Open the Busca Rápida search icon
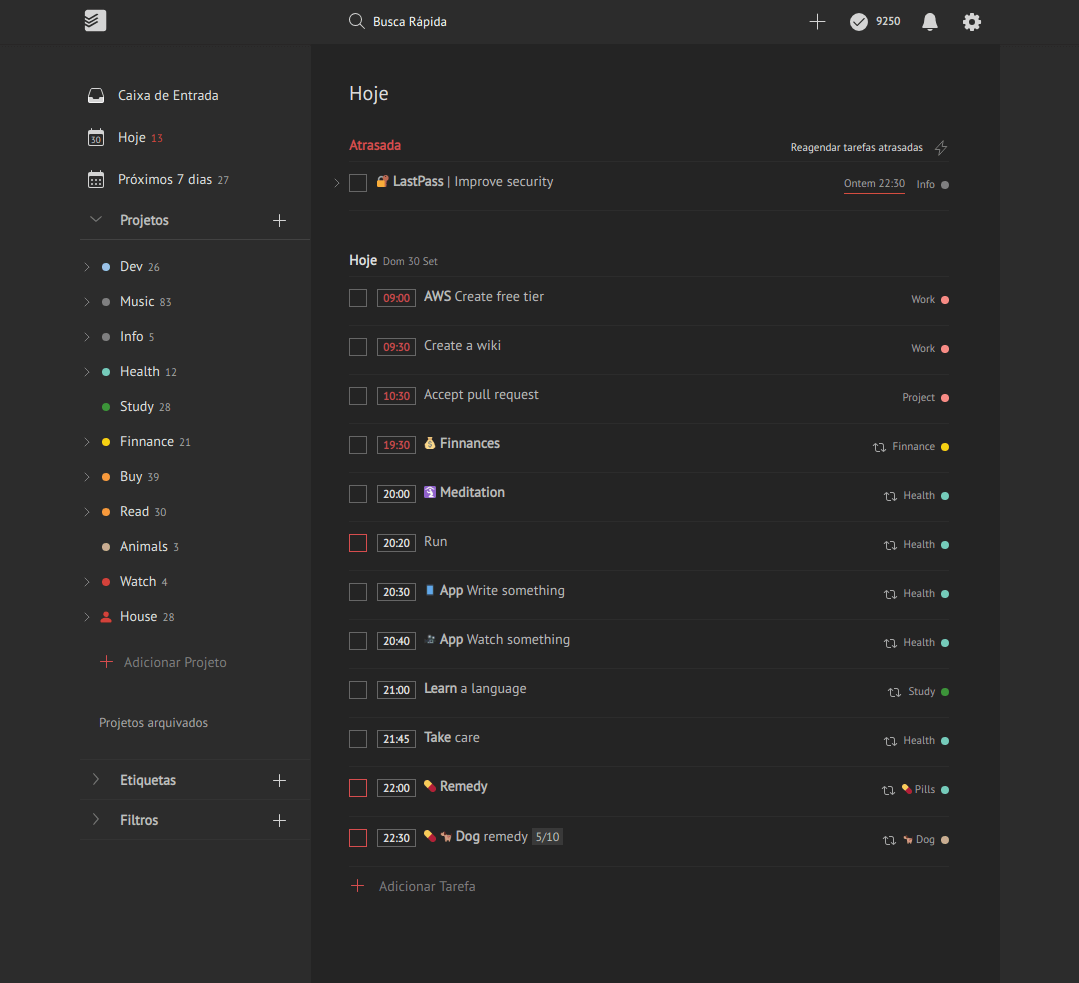This screenshot has height=983, width=1079. 356,20
